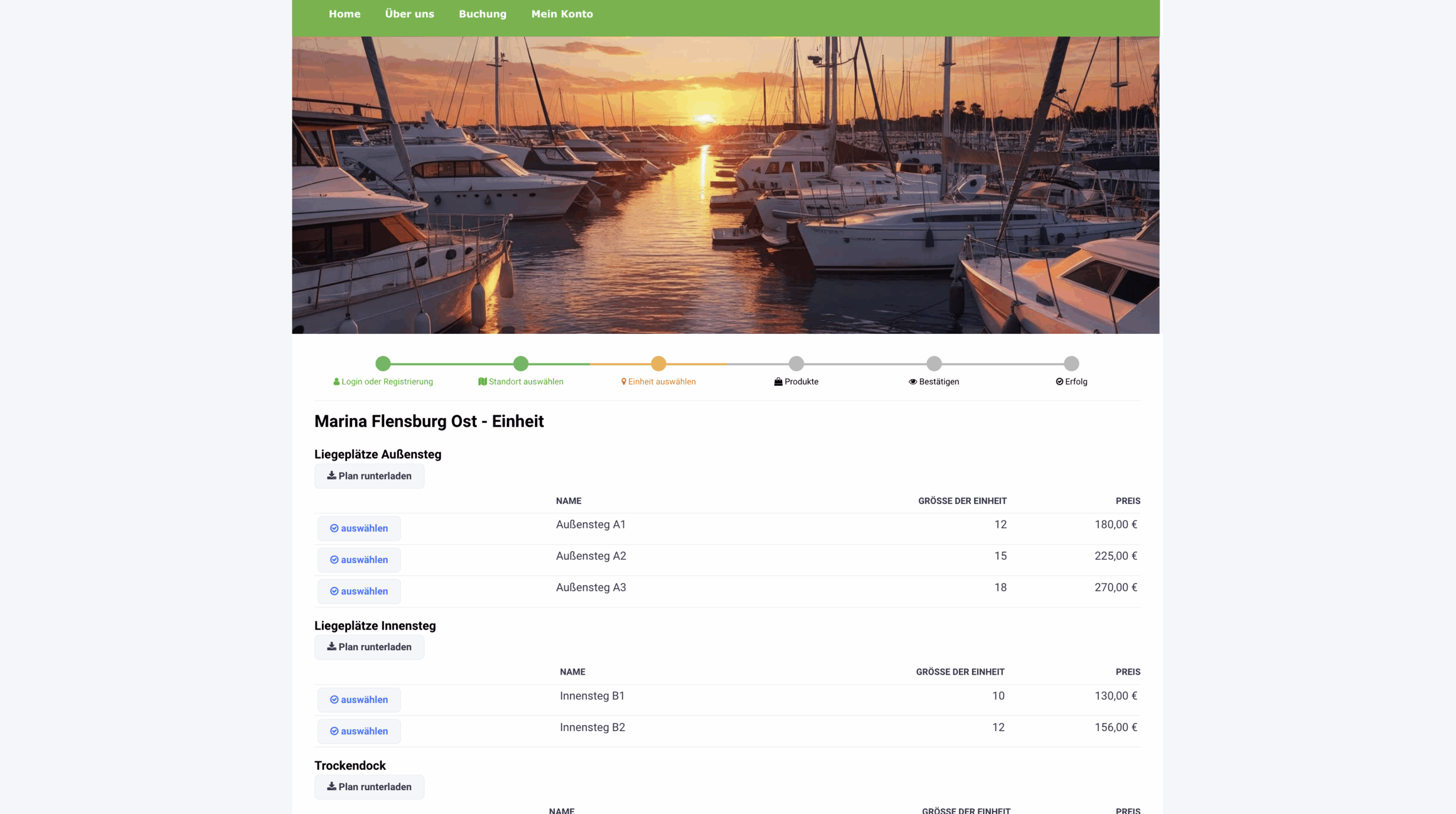Viewport: 1456px width, 814px height.
Task: Download the Trockendock plan
Action: pos(369,787)
